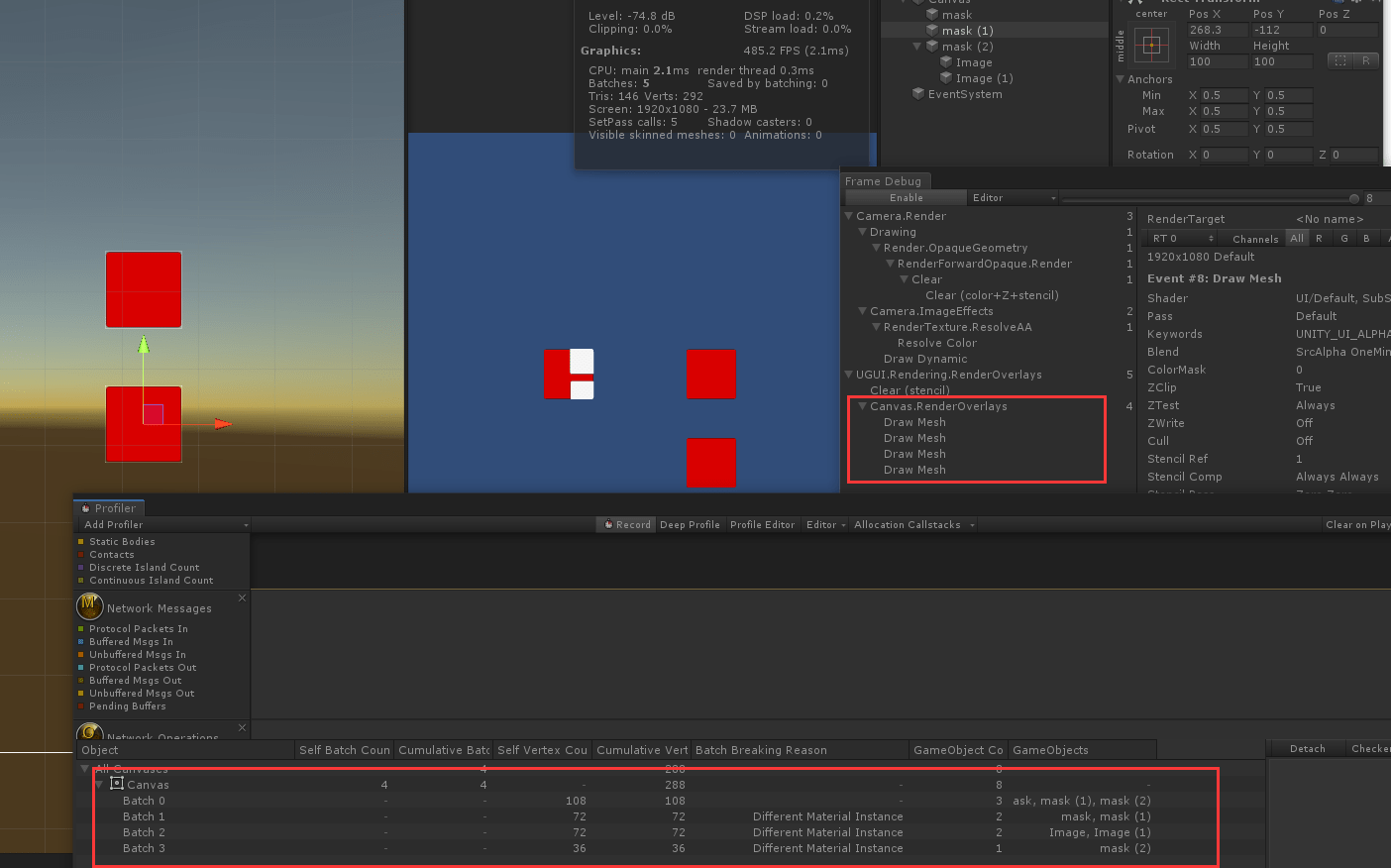This screenshot has height=868, width=1391.
Task: Close the Network Operations profiler module
Action: tap(242, 728)
